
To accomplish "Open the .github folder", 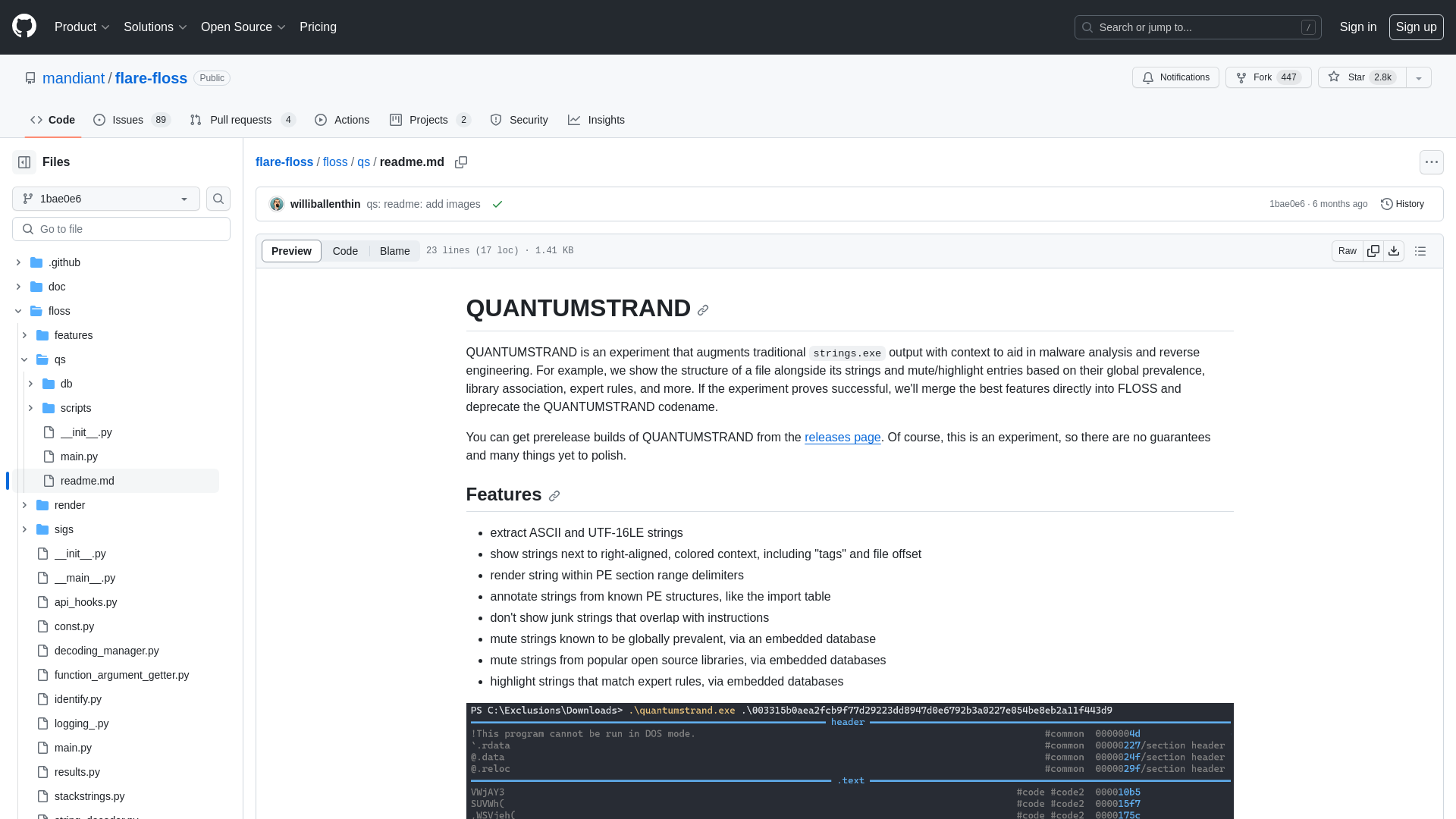I will tap(64, 262).
